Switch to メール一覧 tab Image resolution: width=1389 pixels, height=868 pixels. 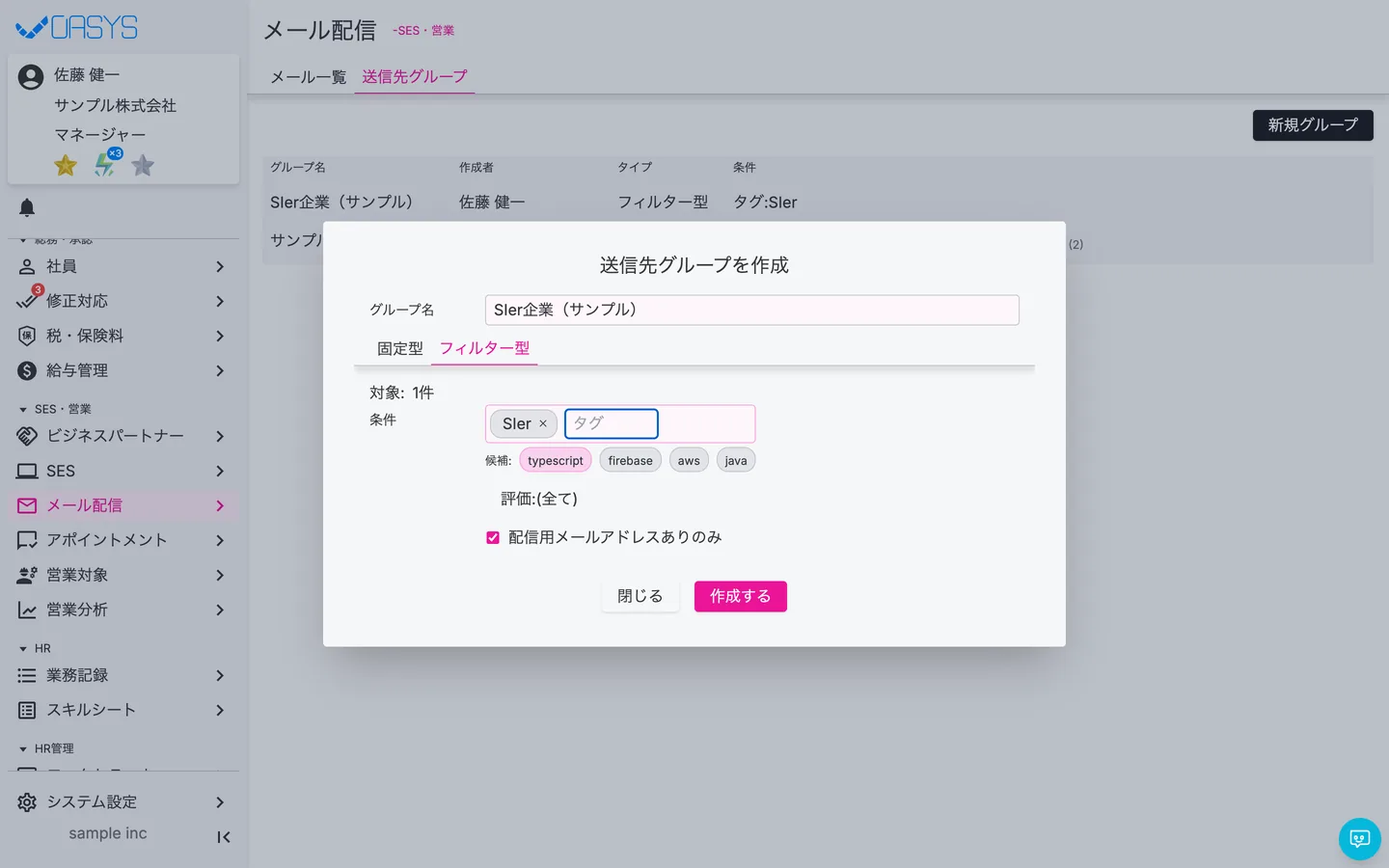[308, 77]
